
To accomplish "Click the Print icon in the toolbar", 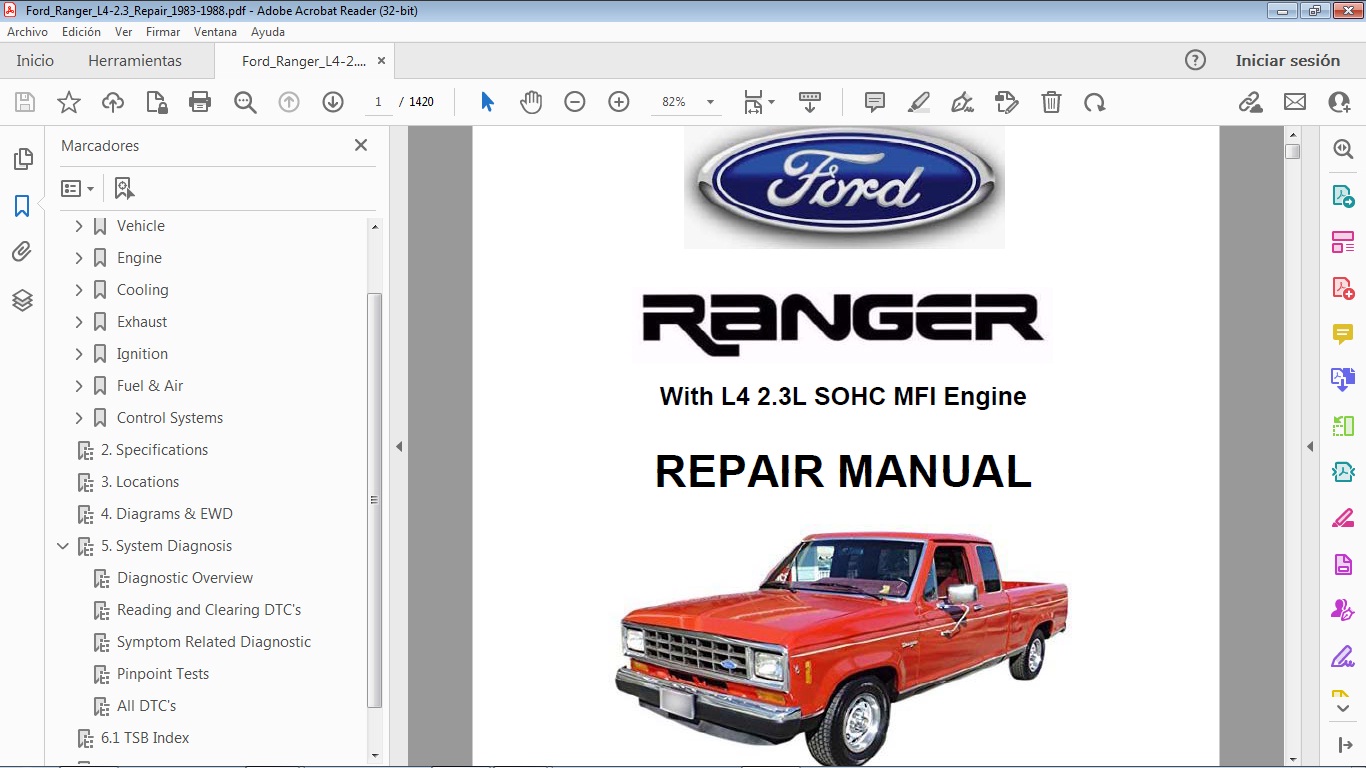I will (199, 101).
